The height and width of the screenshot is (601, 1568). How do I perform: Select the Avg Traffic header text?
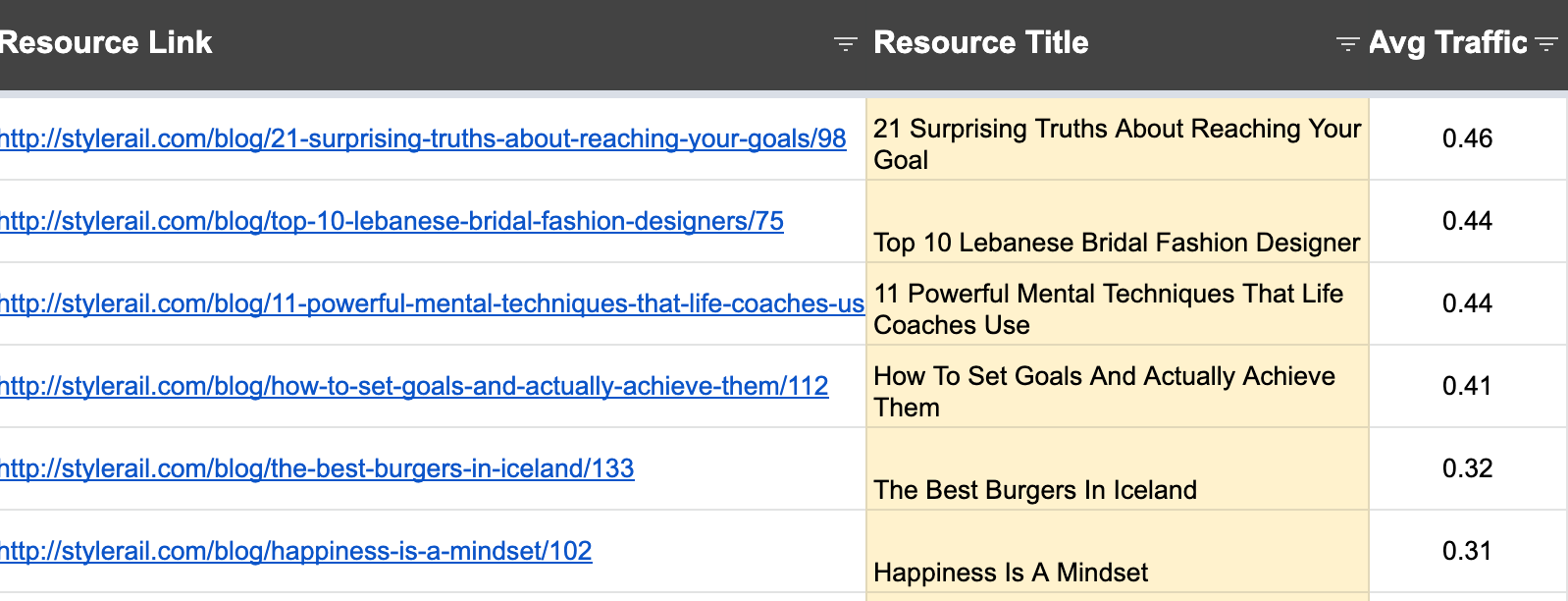pyautogui.click(x=1447, y=42)
